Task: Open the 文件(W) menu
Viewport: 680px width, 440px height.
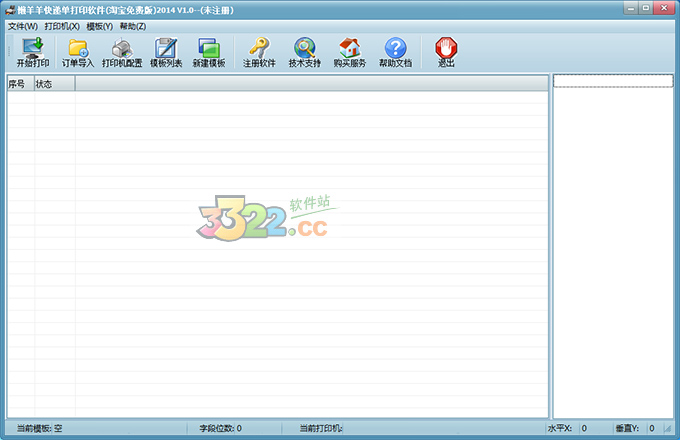Action: tap(22, 26)
